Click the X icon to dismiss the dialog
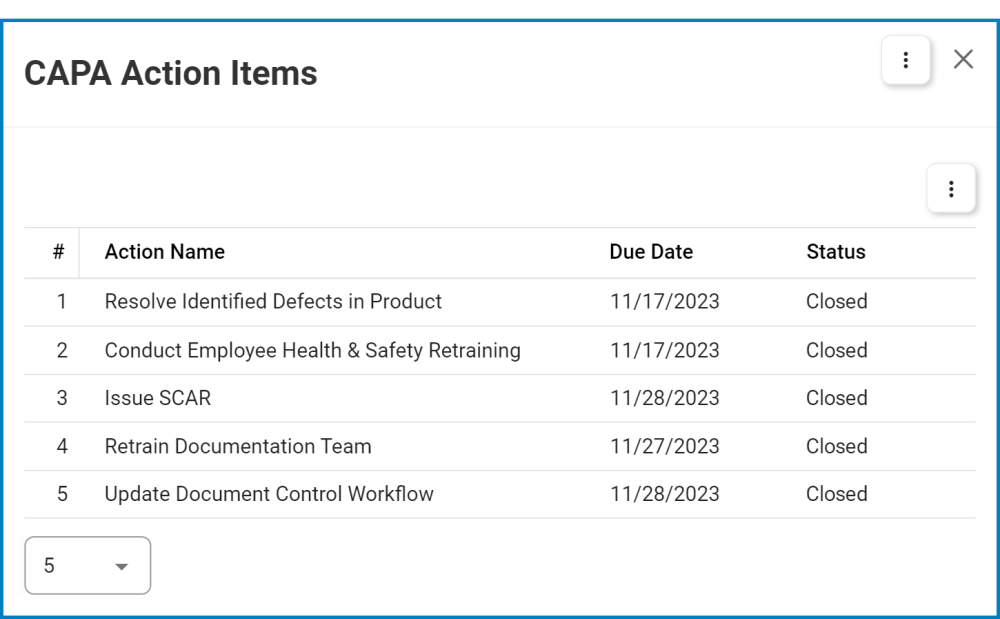This screenshot has height=619, width=1000. [x=963, y=61]
